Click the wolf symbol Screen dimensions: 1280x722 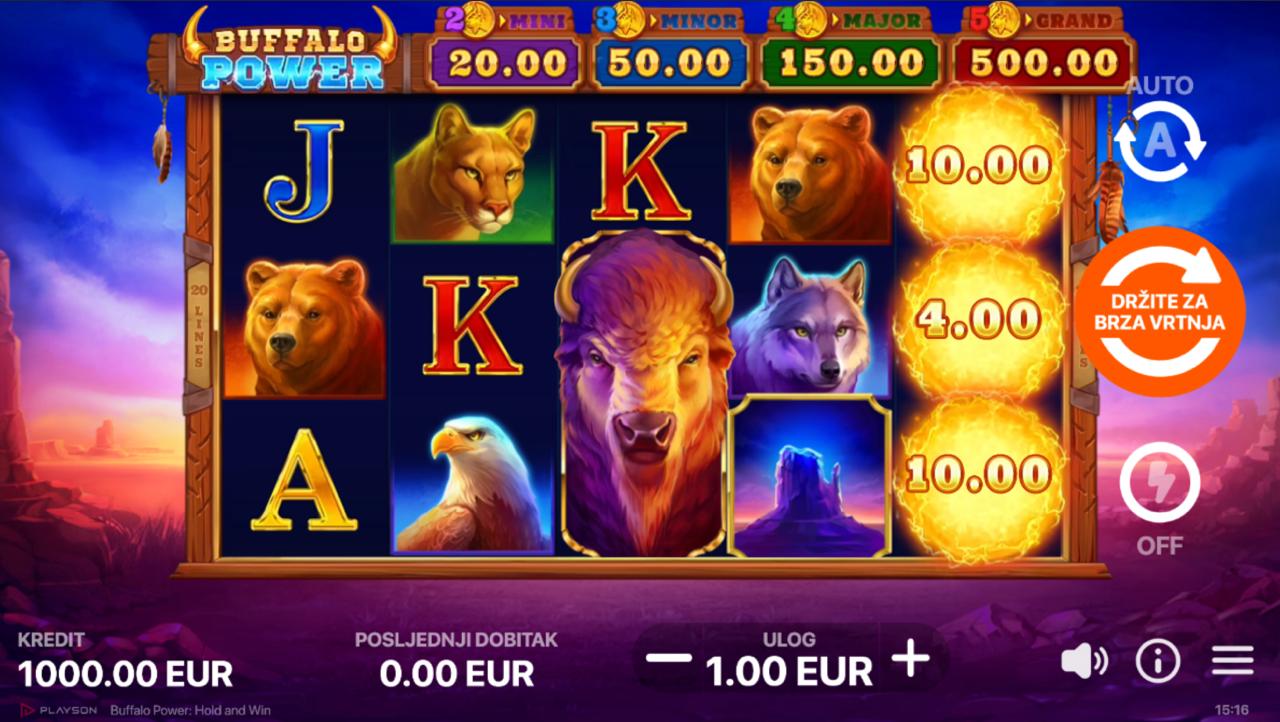coord(810,322)
